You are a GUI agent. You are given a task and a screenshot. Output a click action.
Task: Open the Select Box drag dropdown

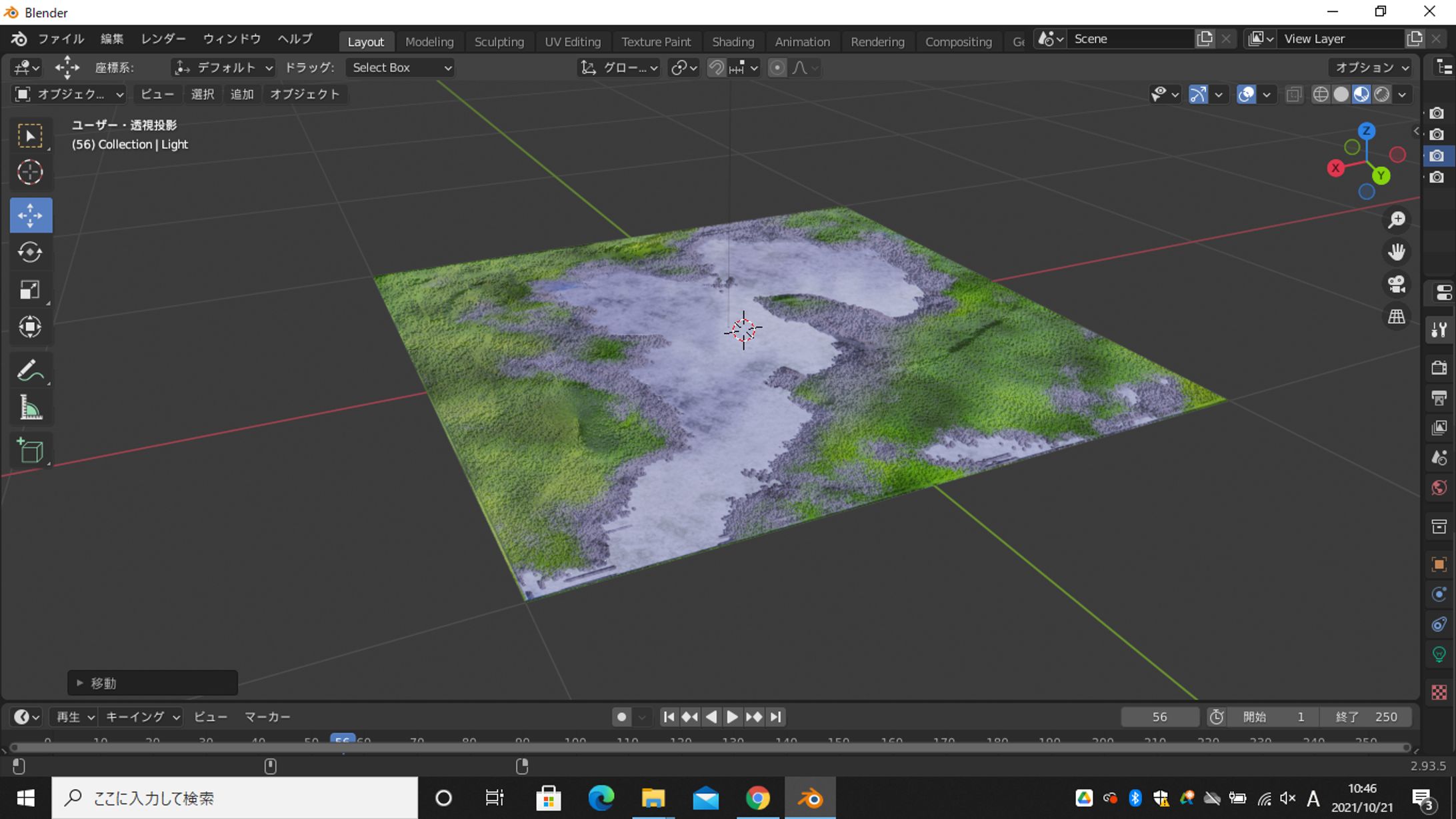coord(400,67)
